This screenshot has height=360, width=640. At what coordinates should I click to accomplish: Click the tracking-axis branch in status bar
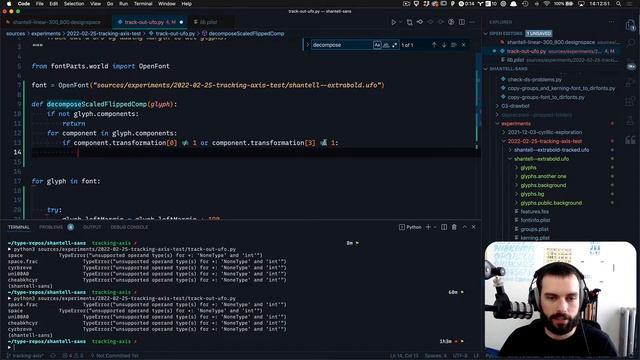[x=25, y=356]
